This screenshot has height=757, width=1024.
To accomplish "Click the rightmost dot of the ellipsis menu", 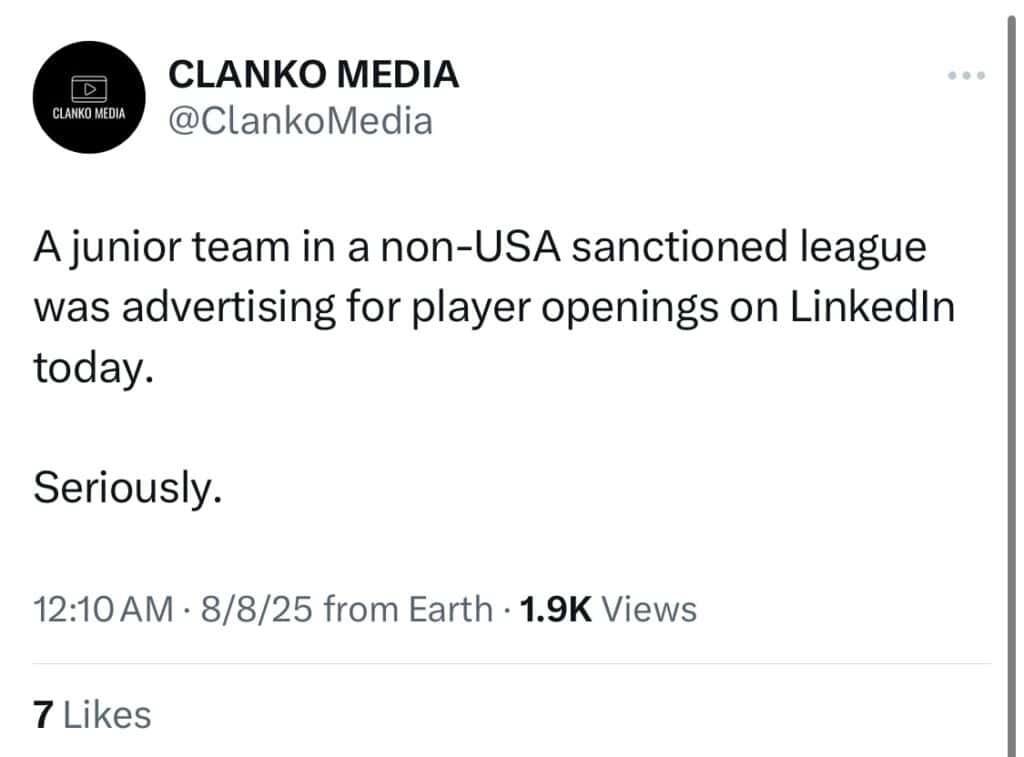I will 981,75.
